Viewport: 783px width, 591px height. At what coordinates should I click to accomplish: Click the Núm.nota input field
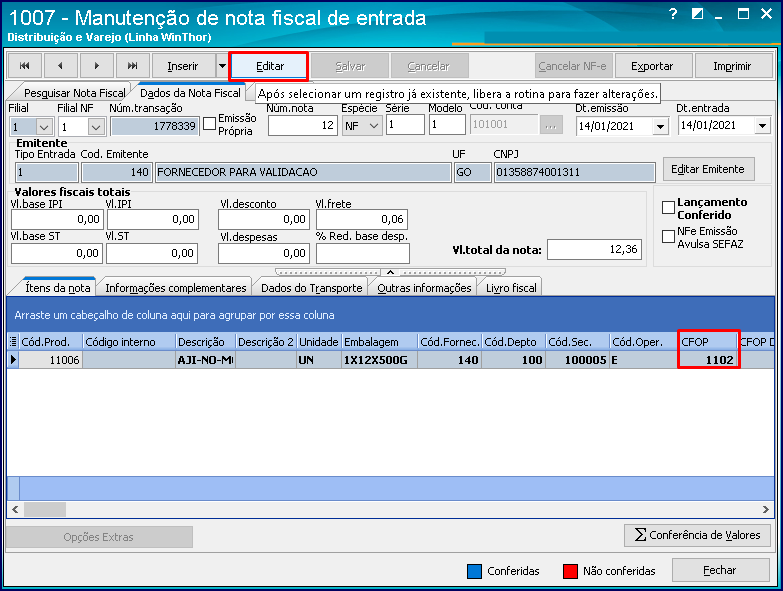[303, 125]
